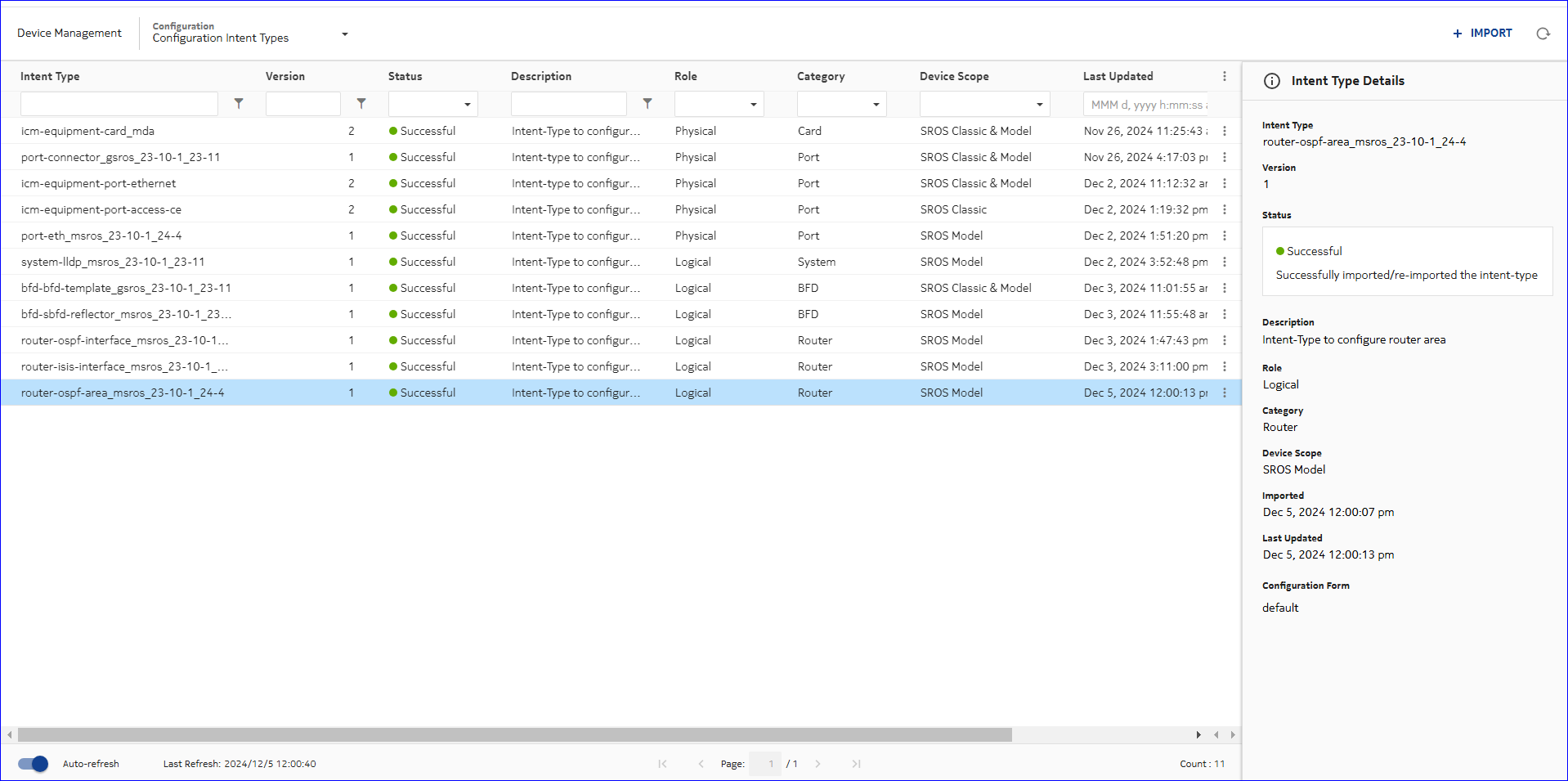Click the Intent Type column filter icon
This screenshot has width=1568, height=781.
pos(239,104)
